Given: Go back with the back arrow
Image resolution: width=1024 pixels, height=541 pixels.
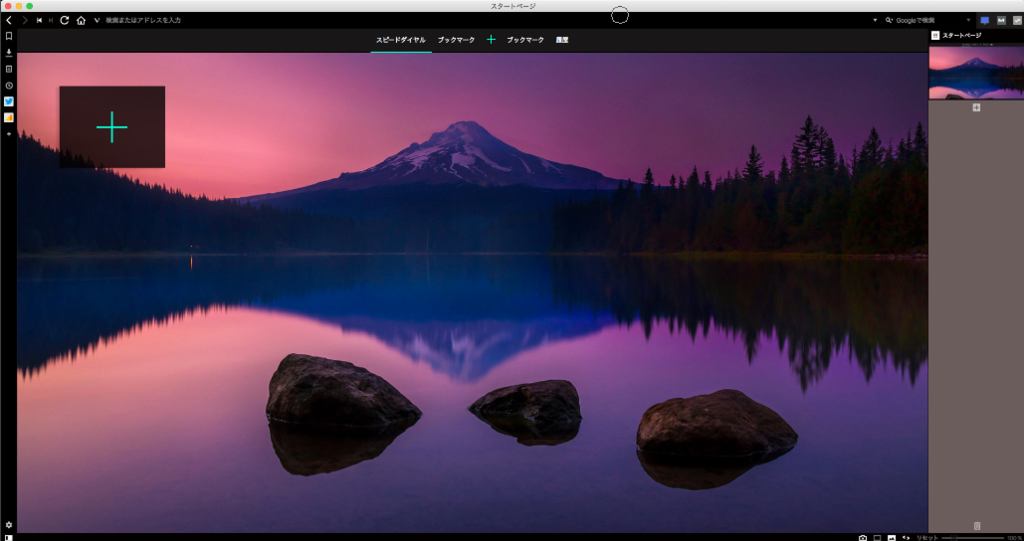Looking at the screenshot, I should [8, 20].
